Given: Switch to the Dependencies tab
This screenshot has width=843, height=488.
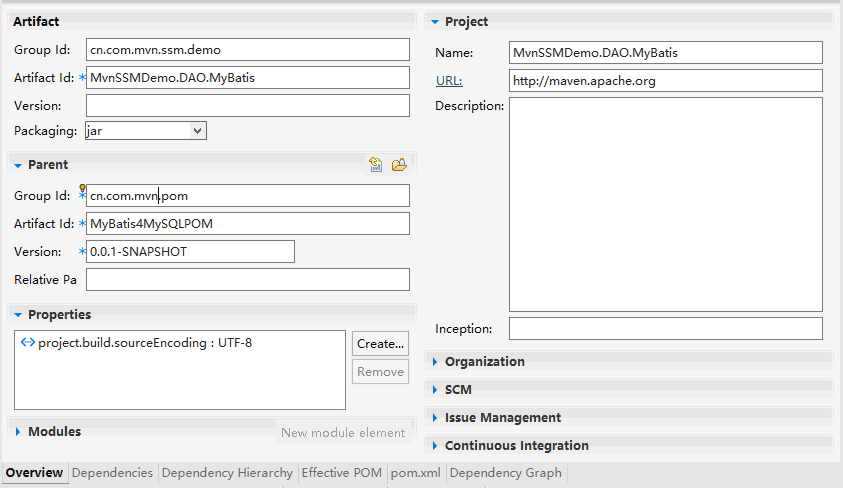Looking at the screenshot, I should [x=112, y=472].
